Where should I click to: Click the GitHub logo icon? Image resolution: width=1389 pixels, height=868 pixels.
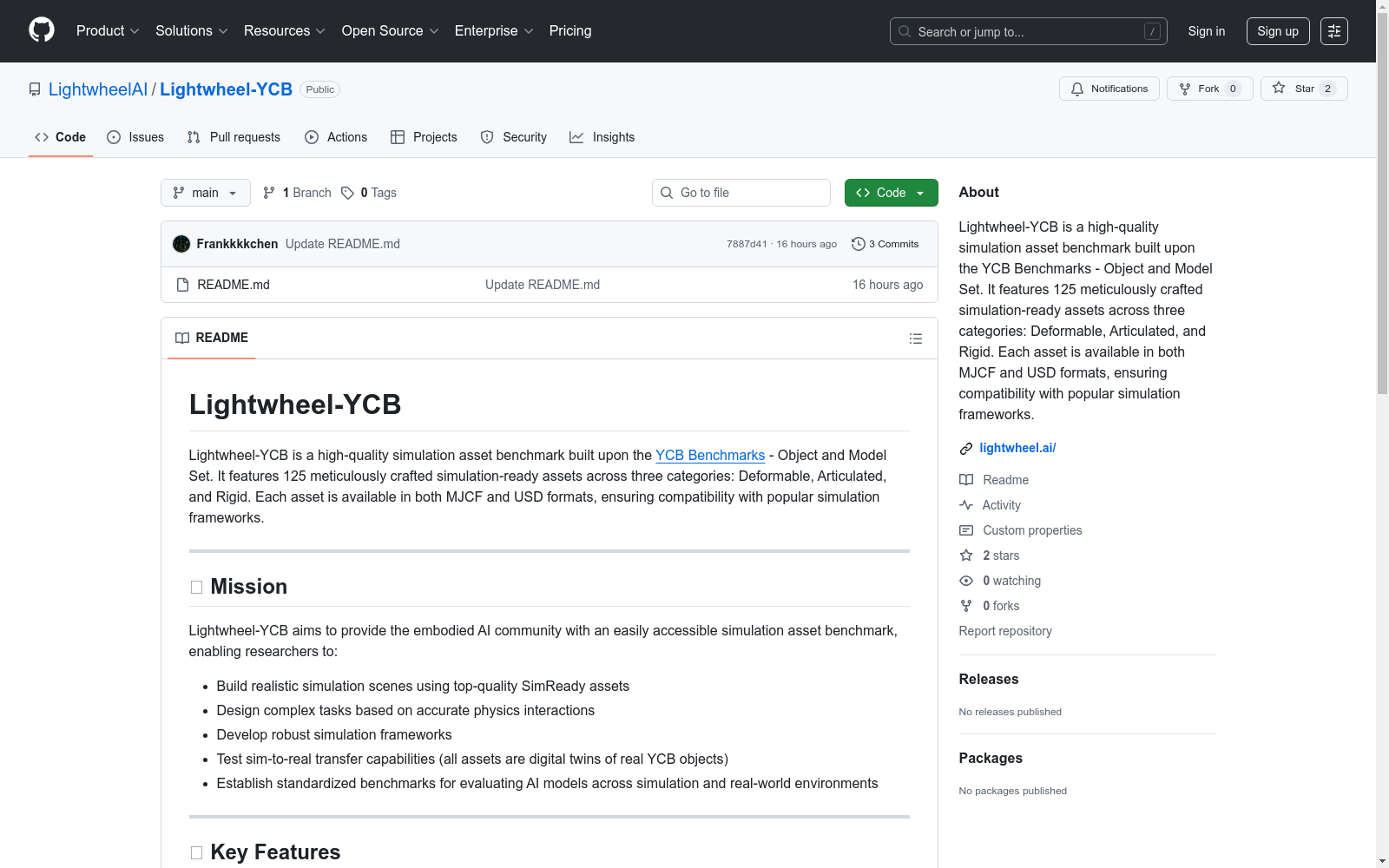click(x=42, y=30)
